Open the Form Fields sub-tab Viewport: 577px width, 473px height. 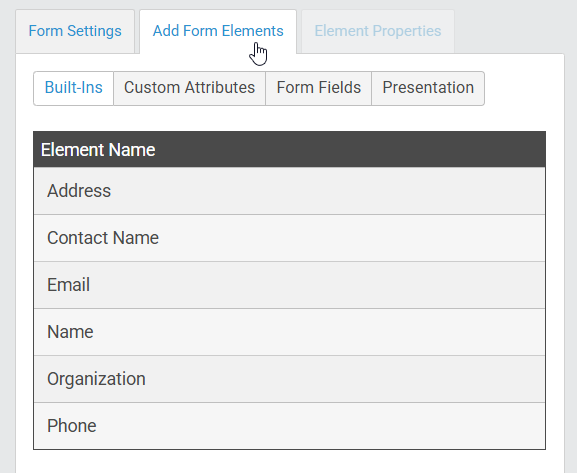[x=319, y=88]
